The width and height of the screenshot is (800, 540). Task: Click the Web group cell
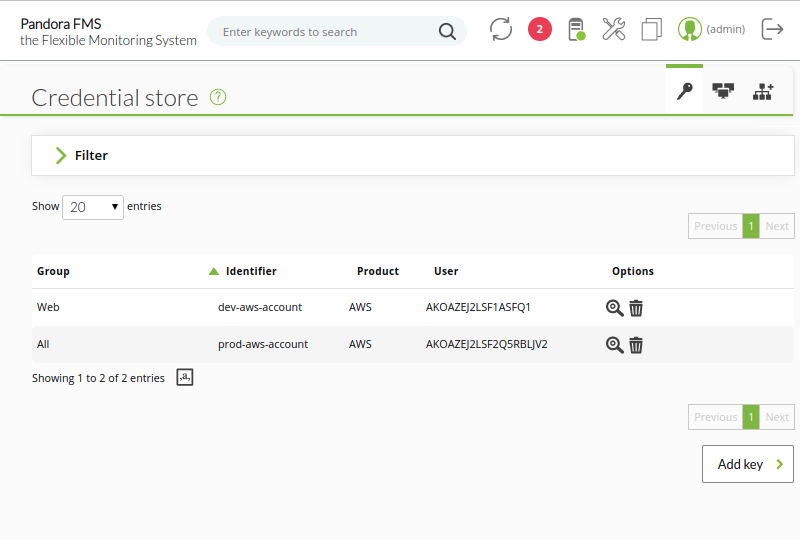pos(48,307)
